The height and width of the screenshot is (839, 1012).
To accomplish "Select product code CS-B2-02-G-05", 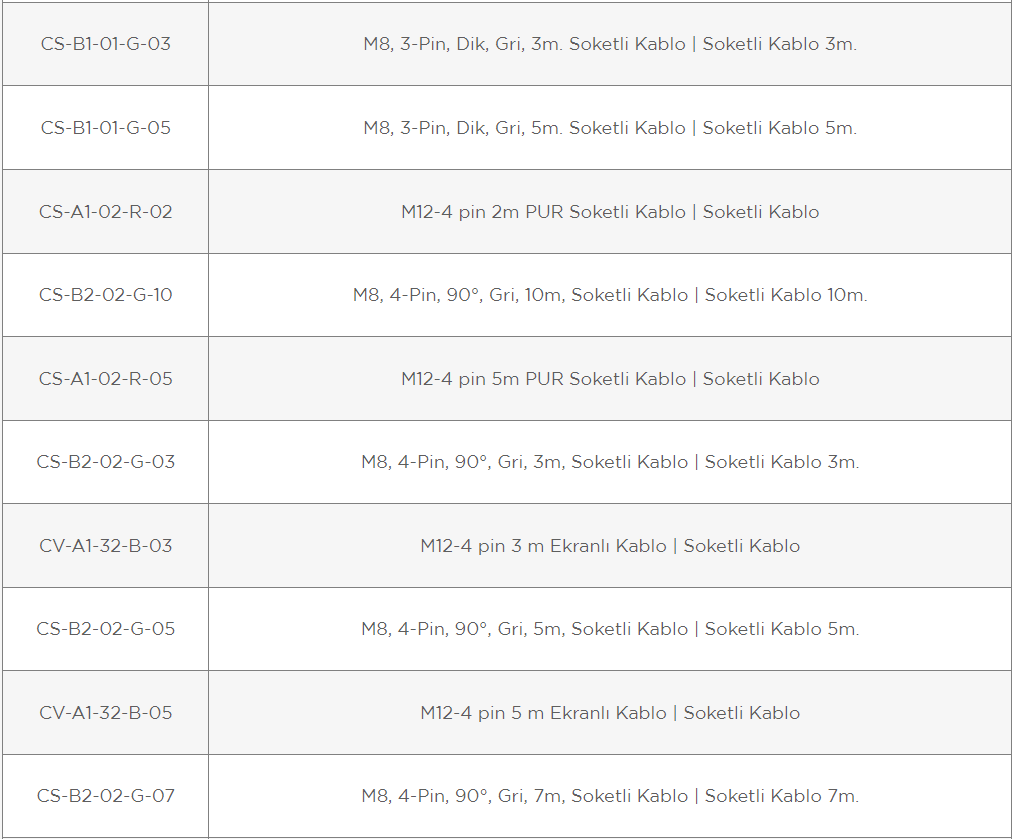I will coord(106,629).
